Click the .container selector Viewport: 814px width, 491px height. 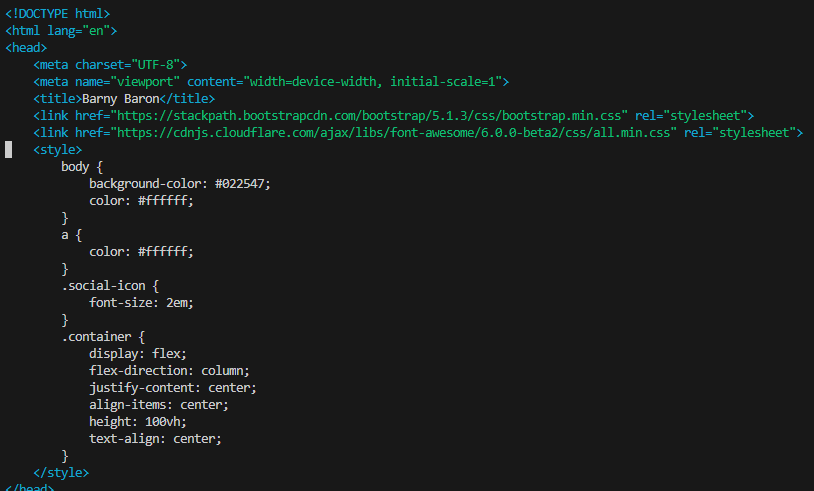(96, 337)
